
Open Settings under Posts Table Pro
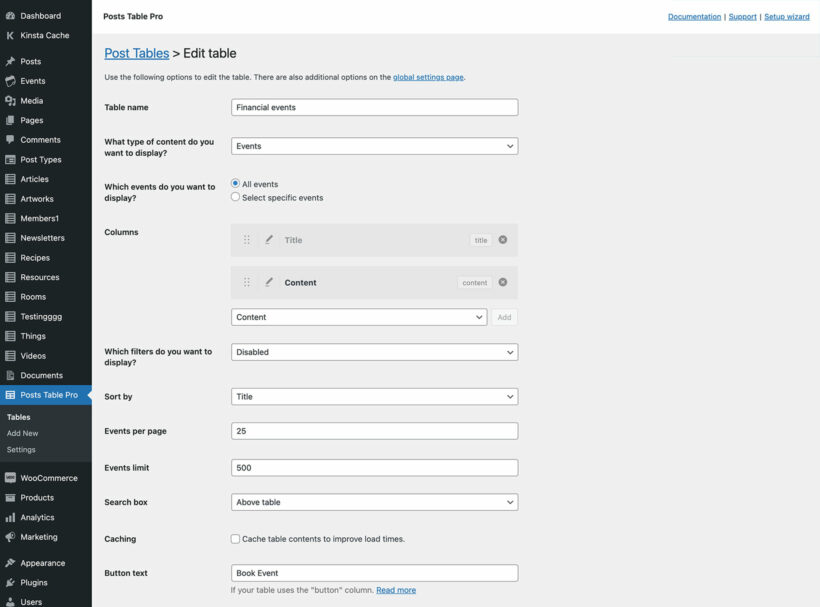pyautogui.click(x=21, y=449)
